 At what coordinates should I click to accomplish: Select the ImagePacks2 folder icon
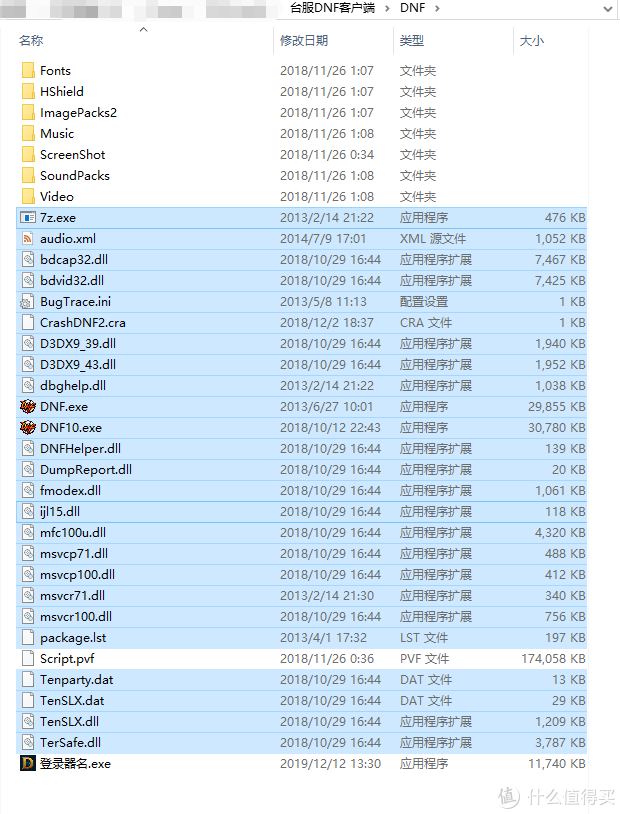[x=28, y=113]
